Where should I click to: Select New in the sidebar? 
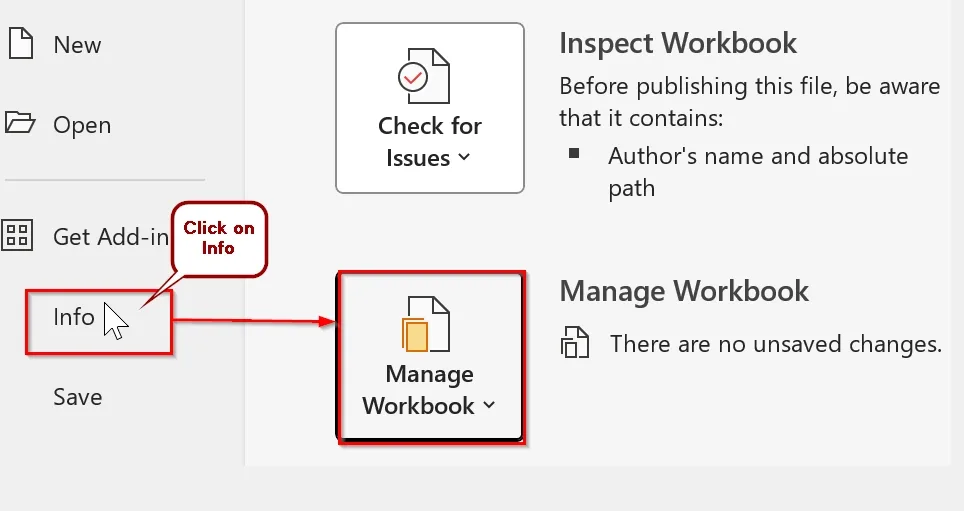pos(77,45)
